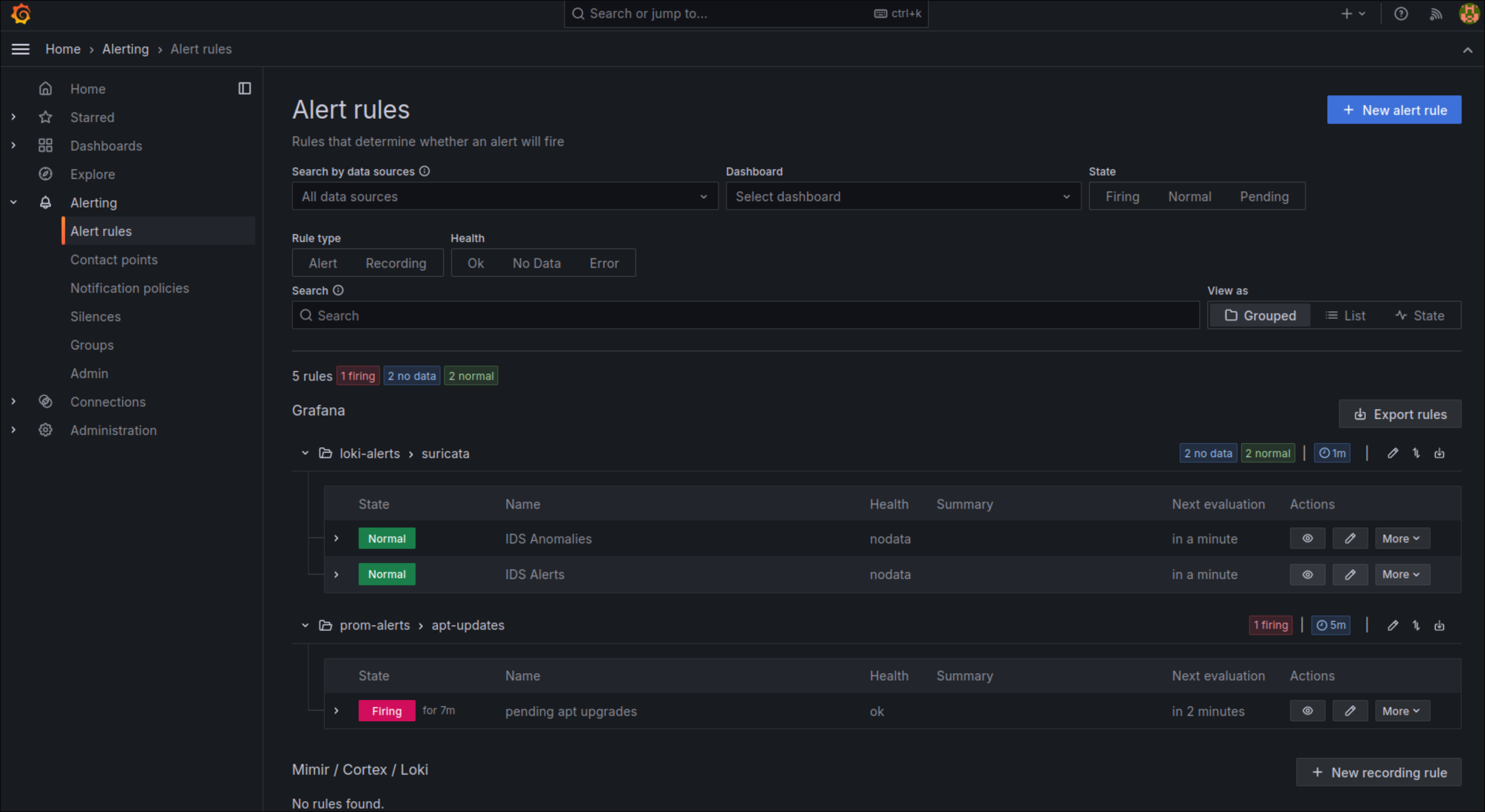Open the hamburger menu icon
Viewport: 1485px width, 812px height.
pyautogui.click(x=21, y=49)
